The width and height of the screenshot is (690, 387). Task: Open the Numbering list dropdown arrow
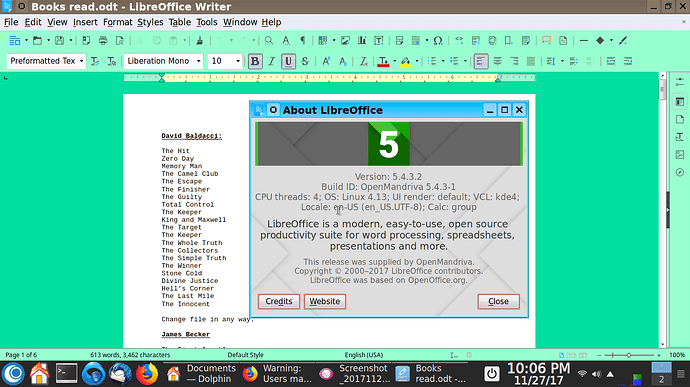click(x=466, y=61)
